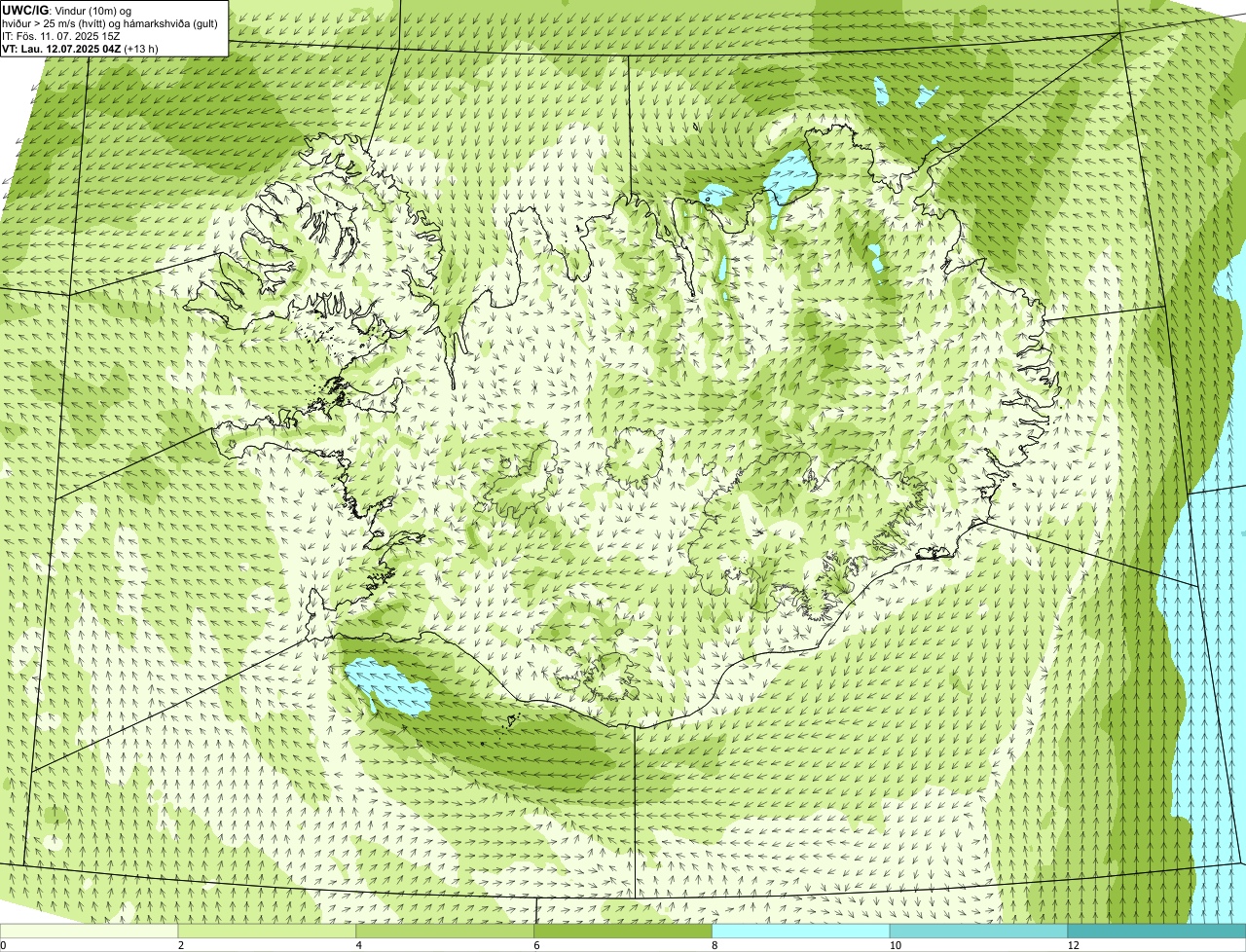1246x952 pixels.
Task: Click the legend tick label "4"
Action: click(x=359, y=945)
